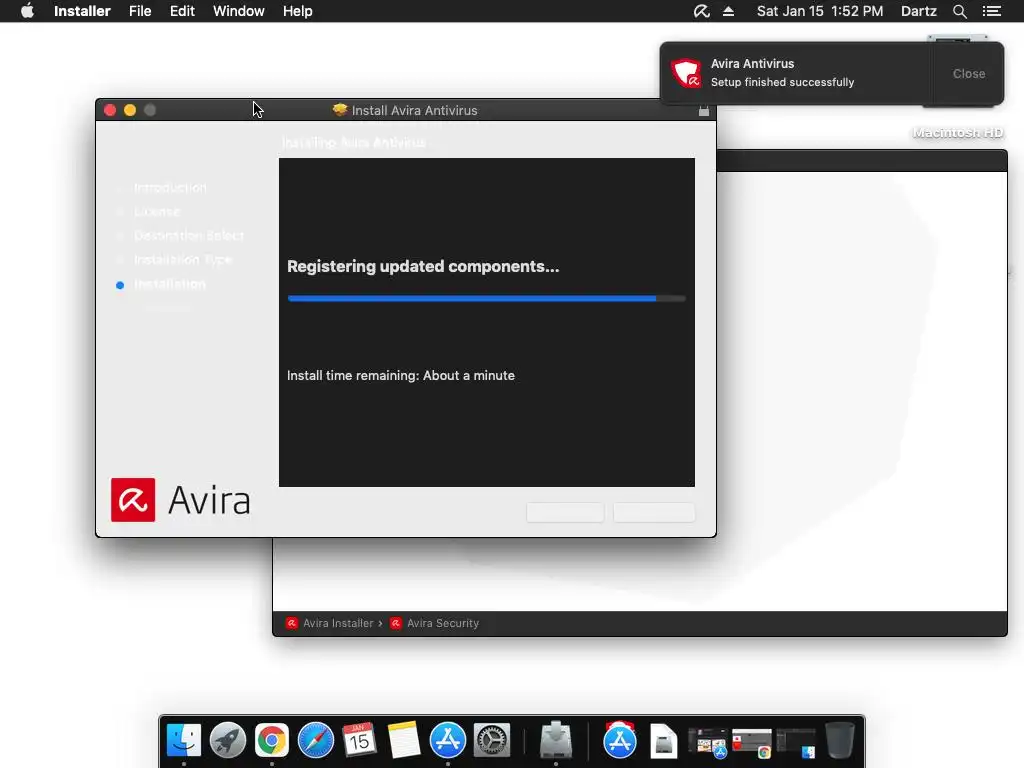Open Calendar from the Dock

359,741
